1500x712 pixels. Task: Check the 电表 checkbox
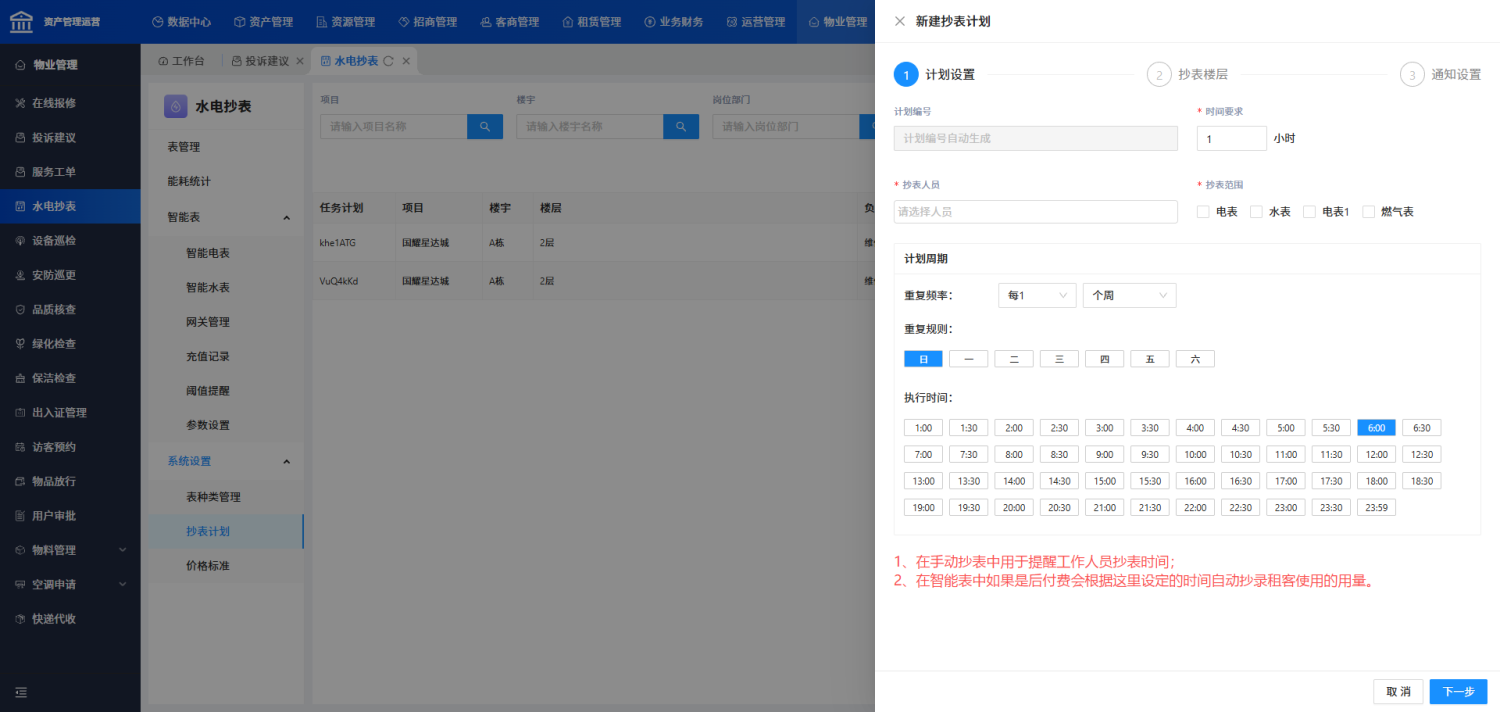[x=1203, y=212]
